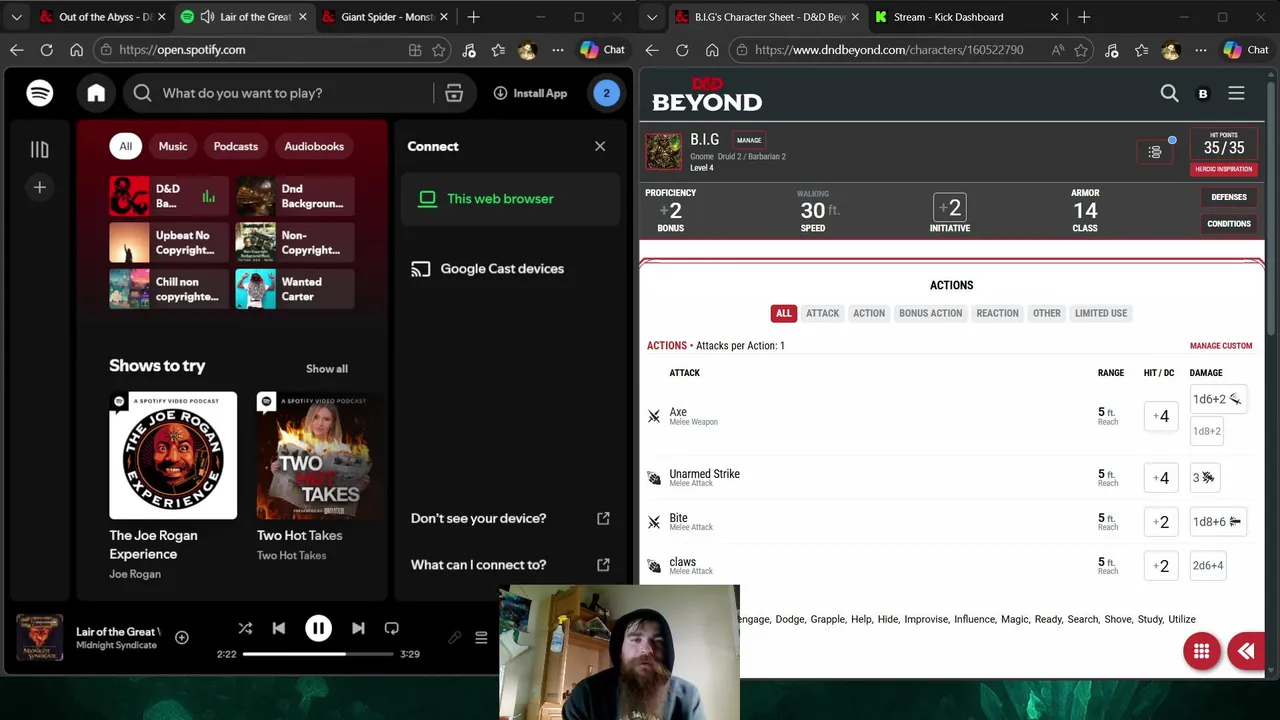Click the Unarmed Strike attack icon
The image size is (1280, 720).
tap(654, 478)
